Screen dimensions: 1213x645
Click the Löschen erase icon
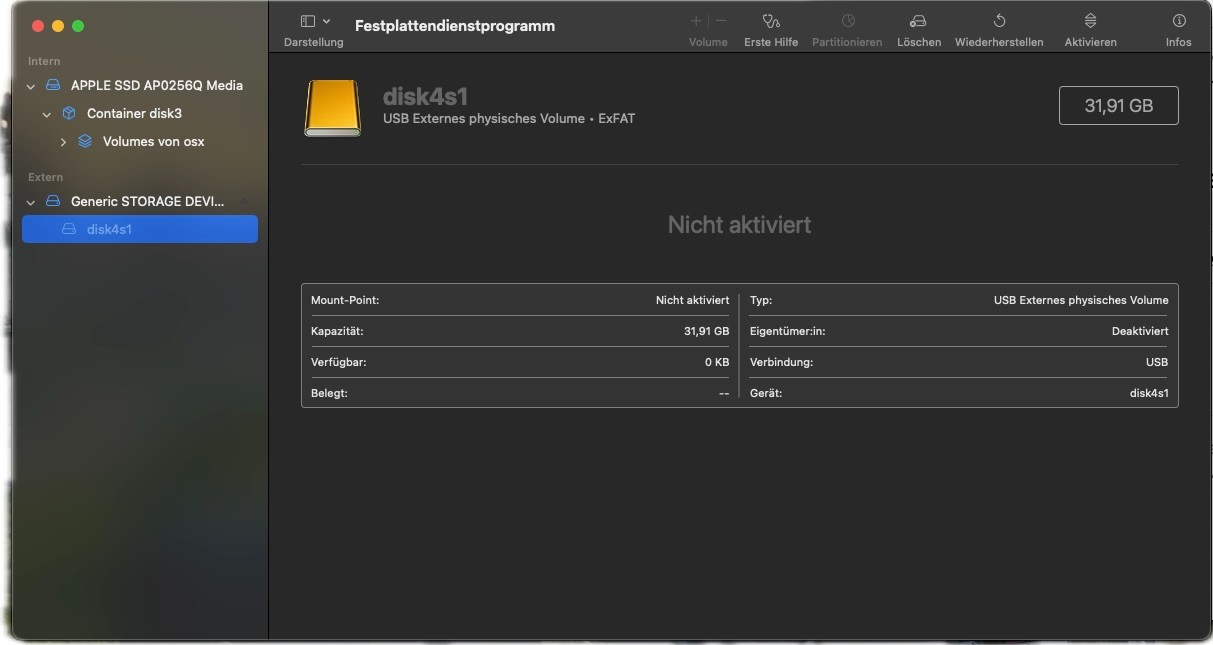coord(918,21)
